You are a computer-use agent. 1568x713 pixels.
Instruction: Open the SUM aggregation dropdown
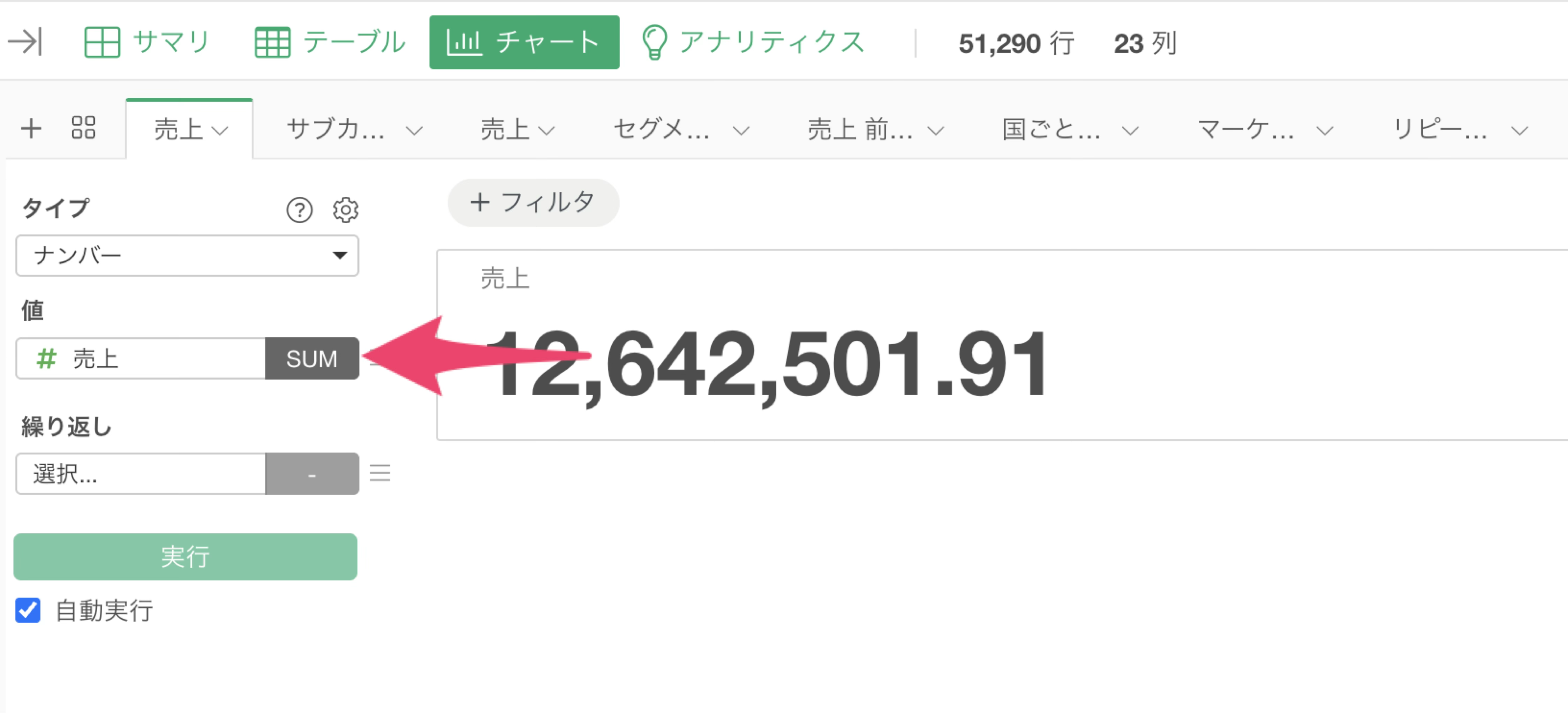point(312,359)
